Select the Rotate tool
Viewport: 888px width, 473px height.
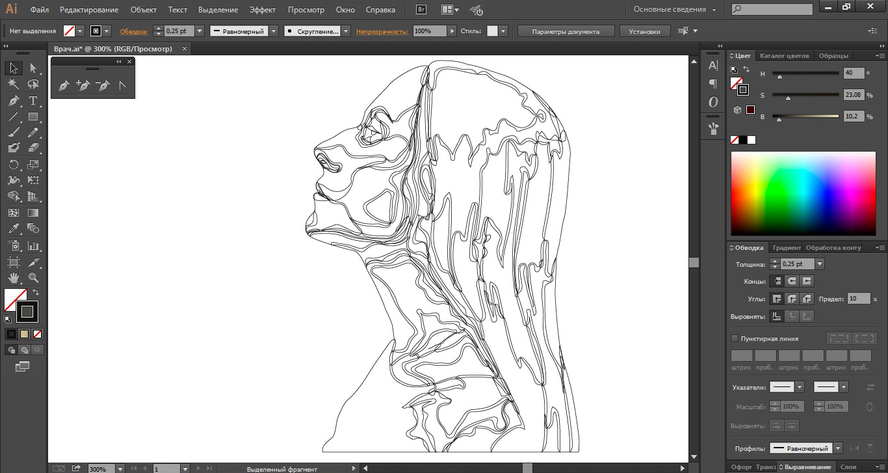pos(14,165)
